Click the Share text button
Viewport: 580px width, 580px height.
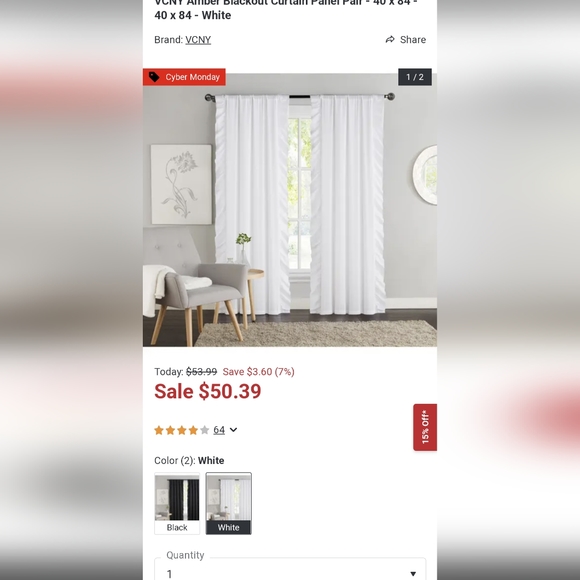413,40
